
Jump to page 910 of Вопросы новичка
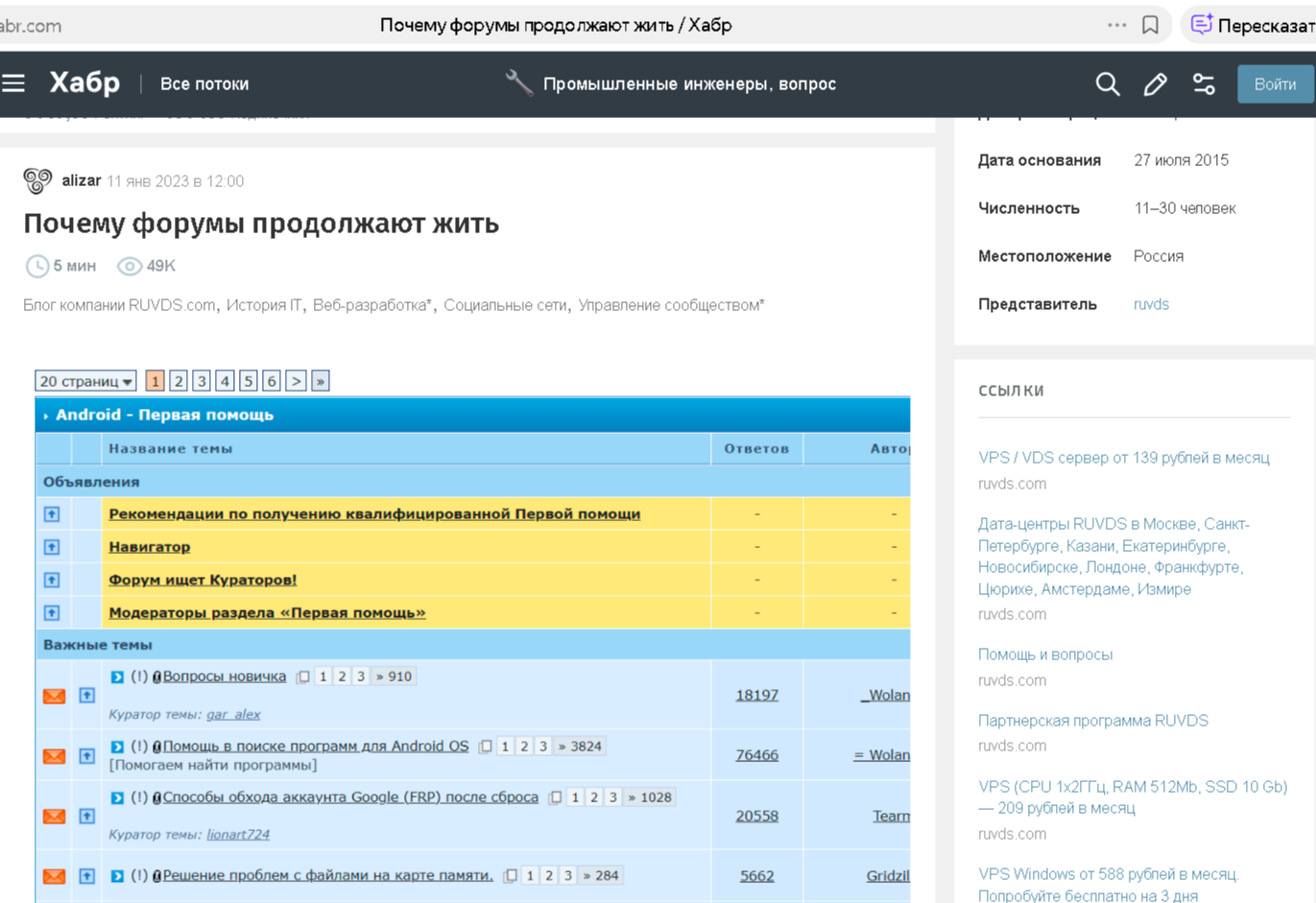pos(394,677)
